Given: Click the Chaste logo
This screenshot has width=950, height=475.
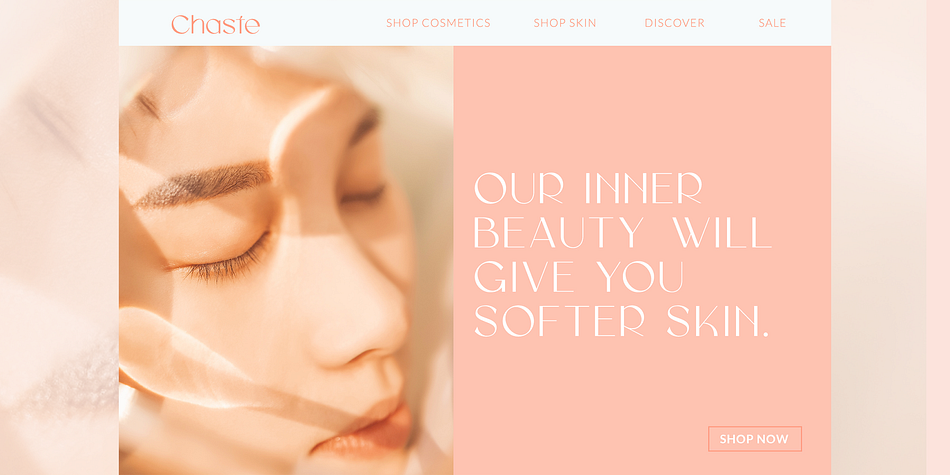Looking at the screenshot, I should (x=216, y=24).
